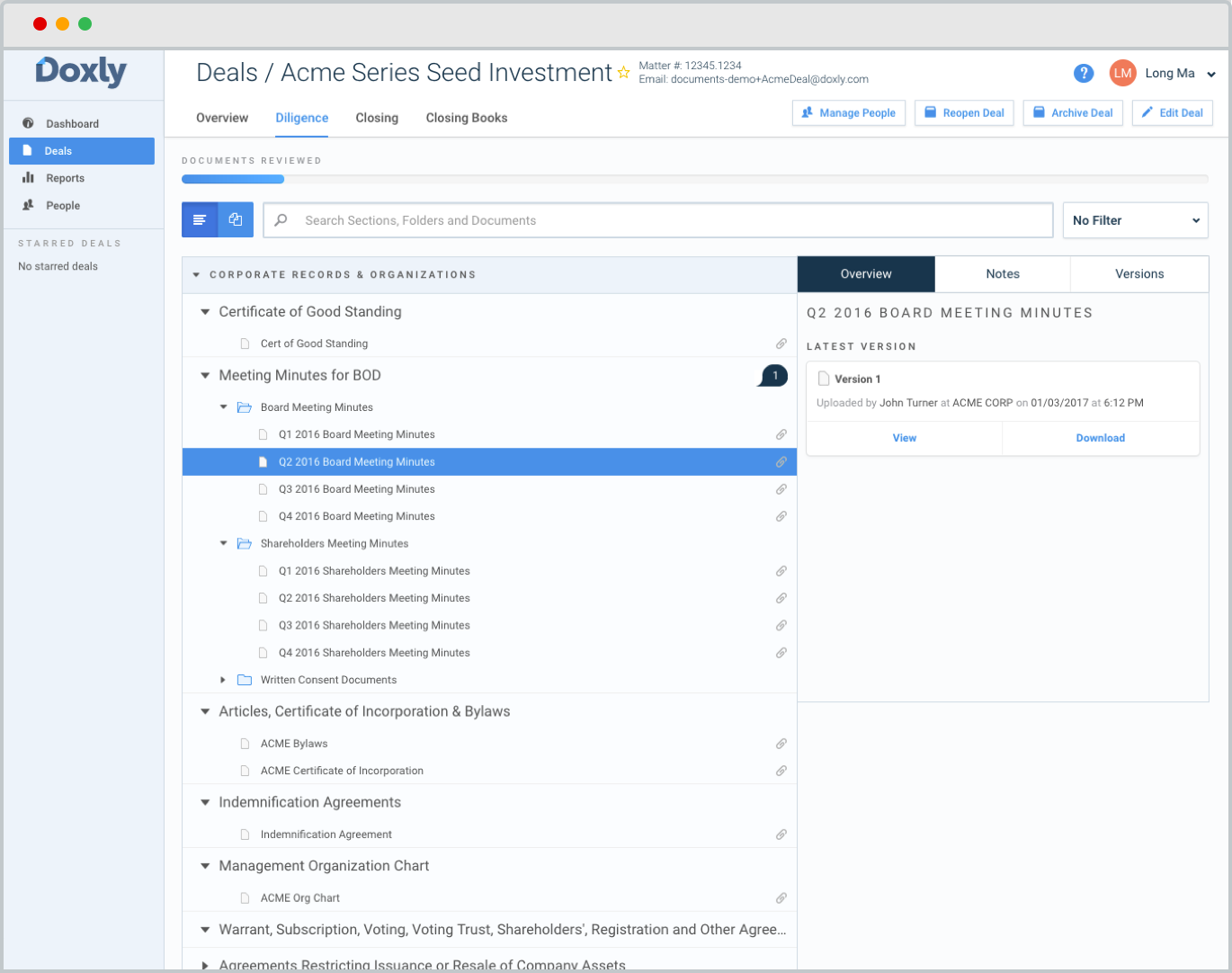View Version 1 of the minutes

click(x=905, y=438)
